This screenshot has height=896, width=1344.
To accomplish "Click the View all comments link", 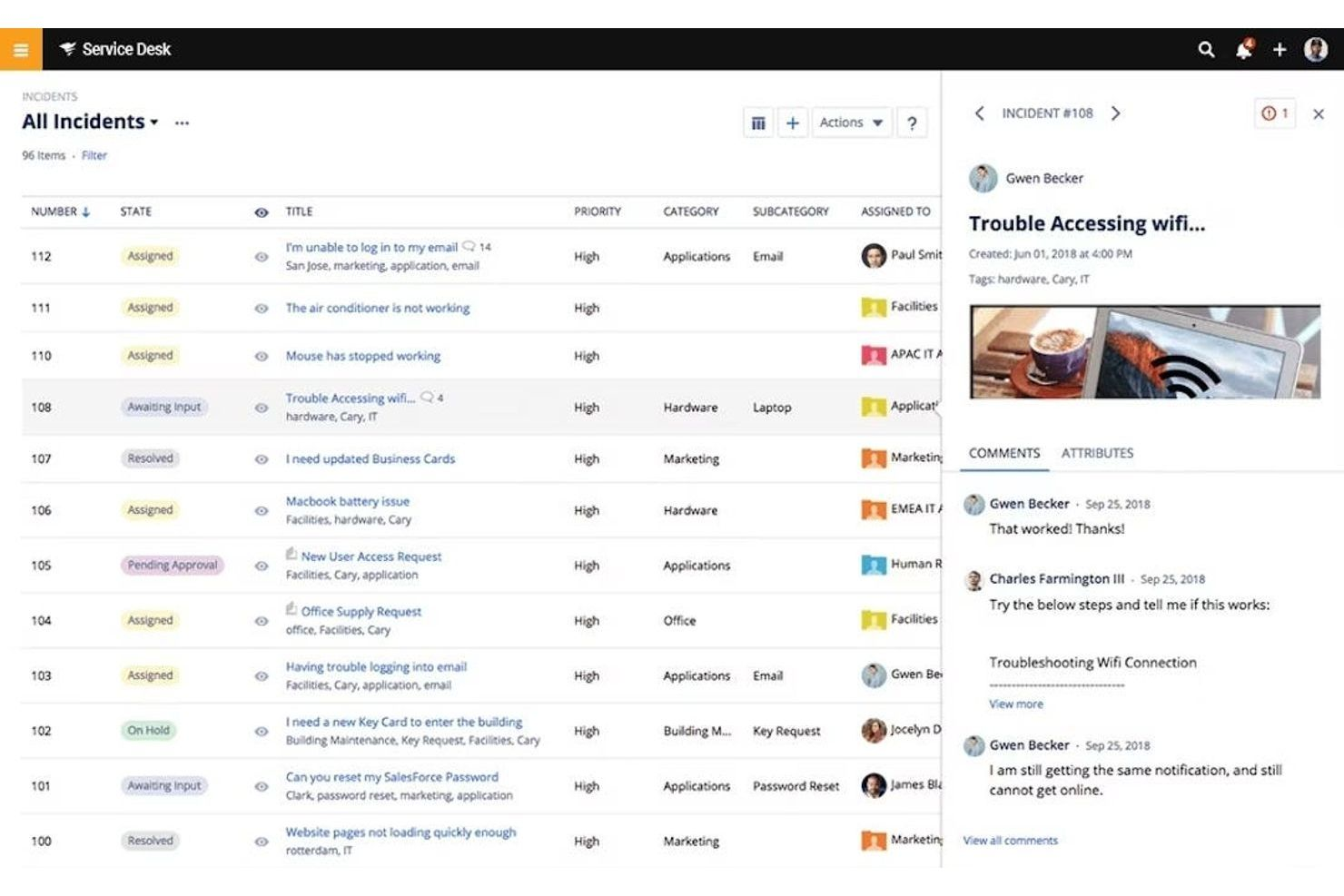I will click(x=1010, y=840).
